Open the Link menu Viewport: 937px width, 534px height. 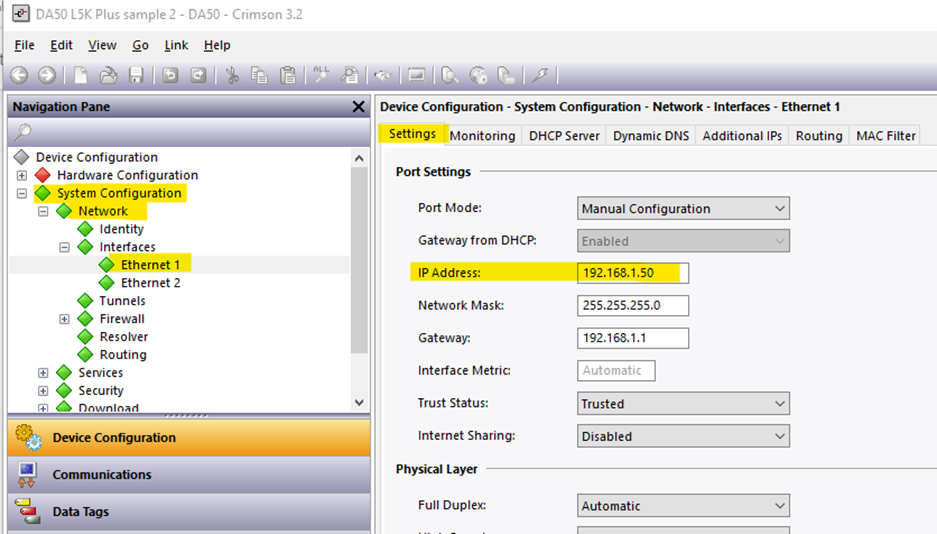click(x=176, y=45)
